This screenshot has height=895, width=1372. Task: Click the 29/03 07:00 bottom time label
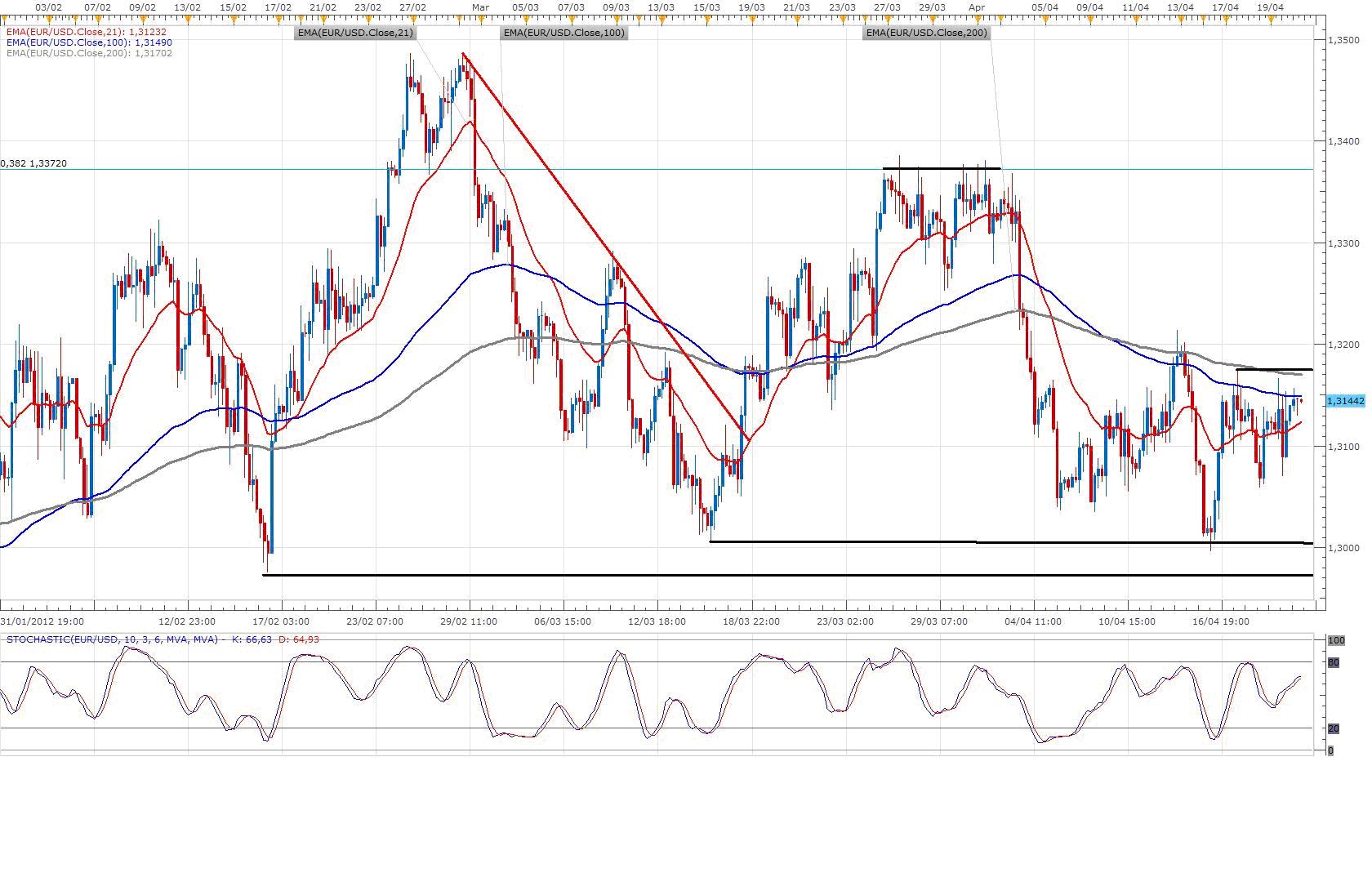(x=939, y=621)
